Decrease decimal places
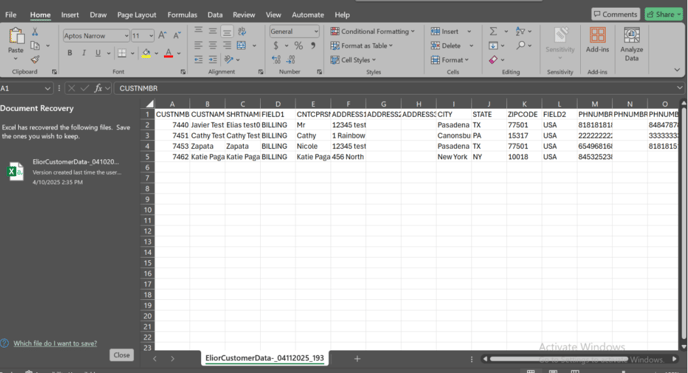This screenshot has width=688, height=373. point(290,59)
